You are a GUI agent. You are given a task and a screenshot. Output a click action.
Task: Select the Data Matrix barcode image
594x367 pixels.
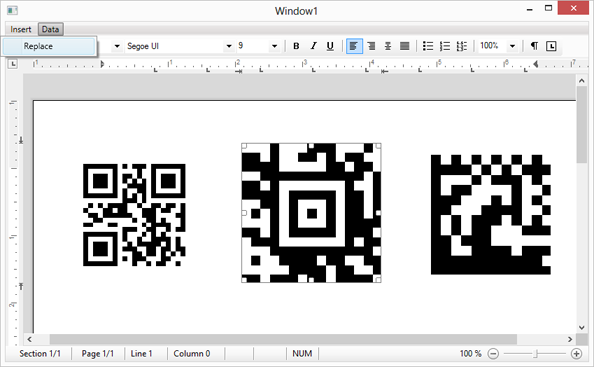(491, 214)
